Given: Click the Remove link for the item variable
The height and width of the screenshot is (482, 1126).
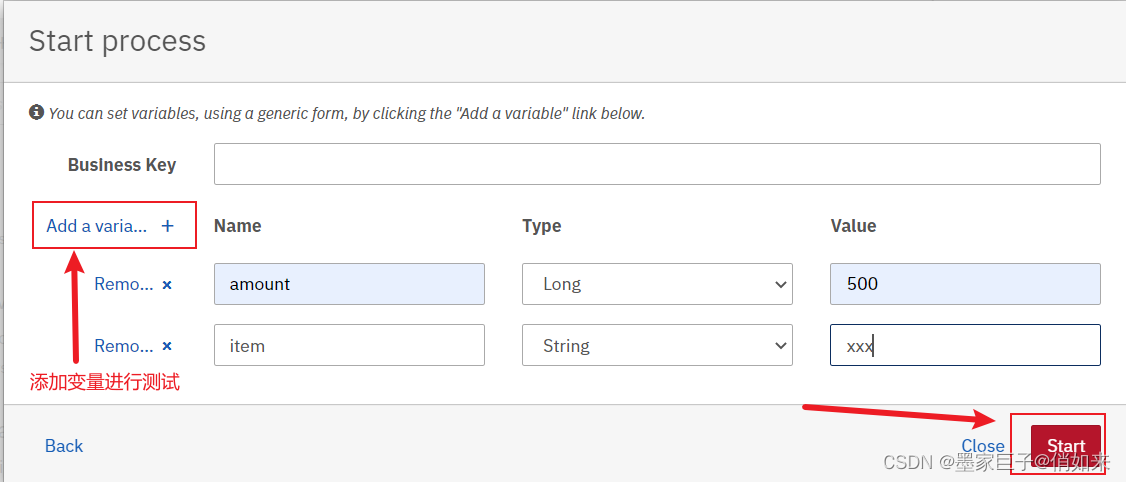Looking at the screenshot, I should (123, 346).
